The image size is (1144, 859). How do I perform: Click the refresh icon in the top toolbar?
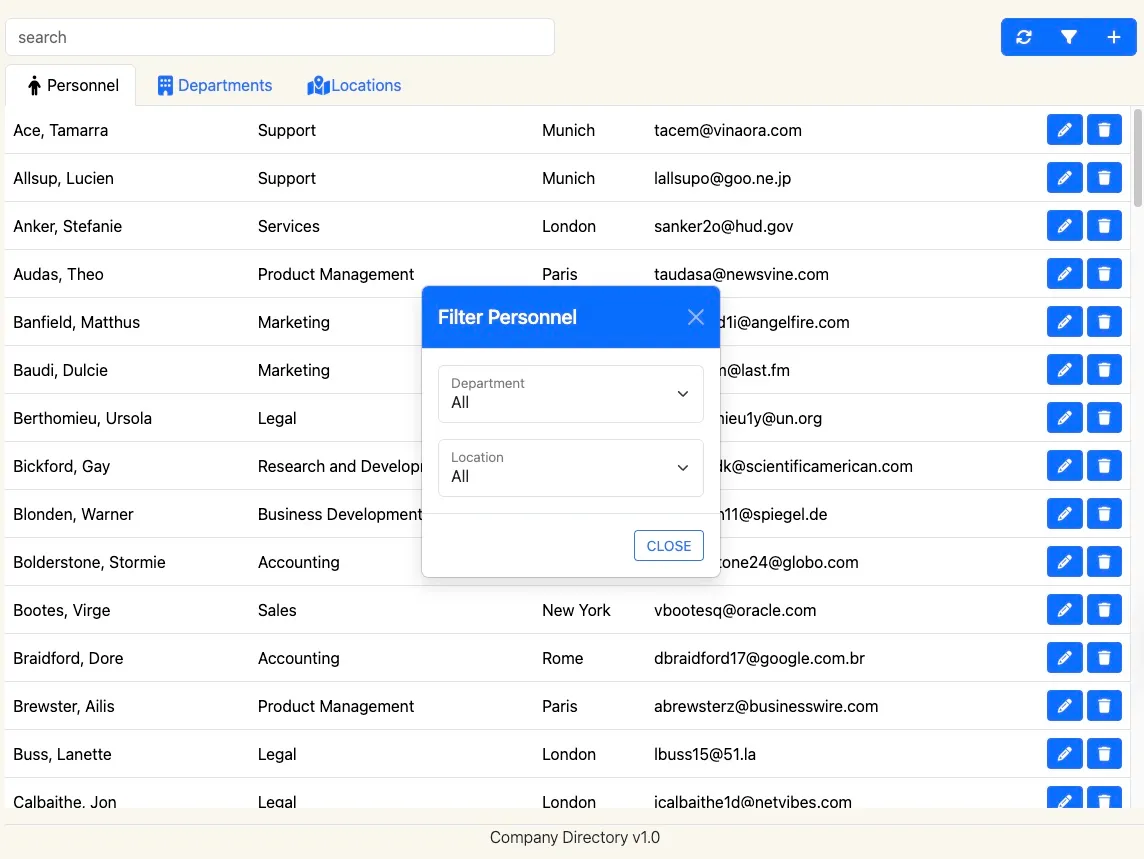click(x=1023, y=37)
